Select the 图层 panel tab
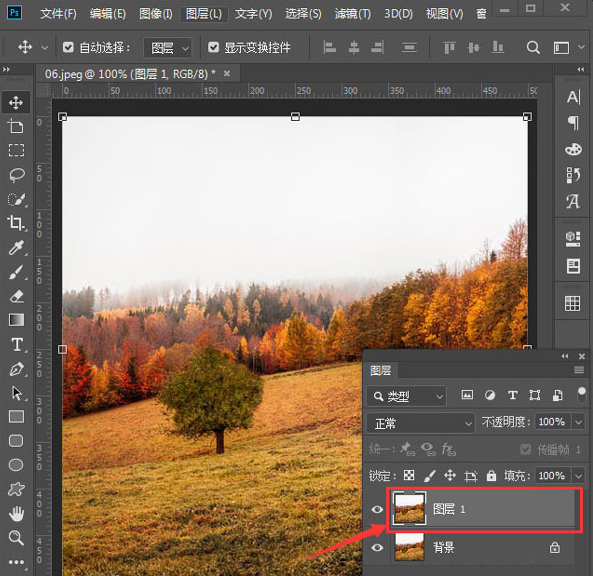 pos(380,371)
